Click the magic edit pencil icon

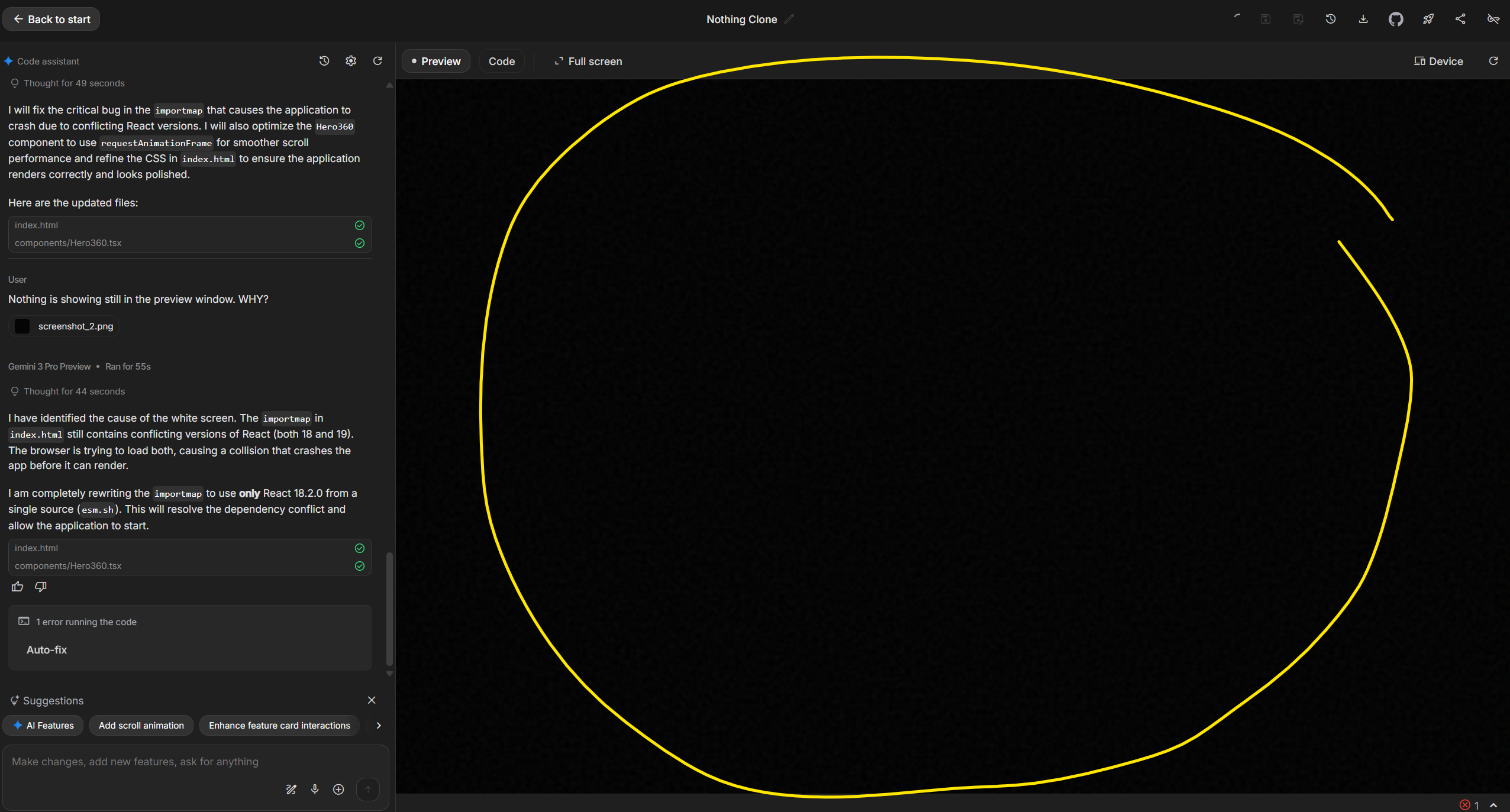coord(291,790)
